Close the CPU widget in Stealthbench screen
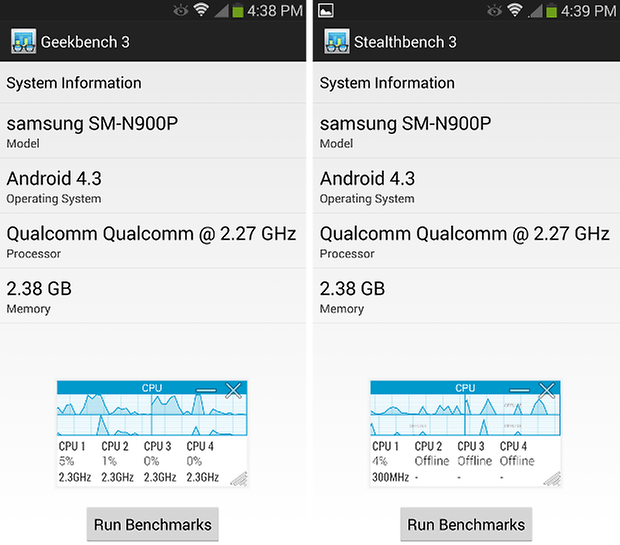Viewport: 620px width, 545px height. coord(547,390)
